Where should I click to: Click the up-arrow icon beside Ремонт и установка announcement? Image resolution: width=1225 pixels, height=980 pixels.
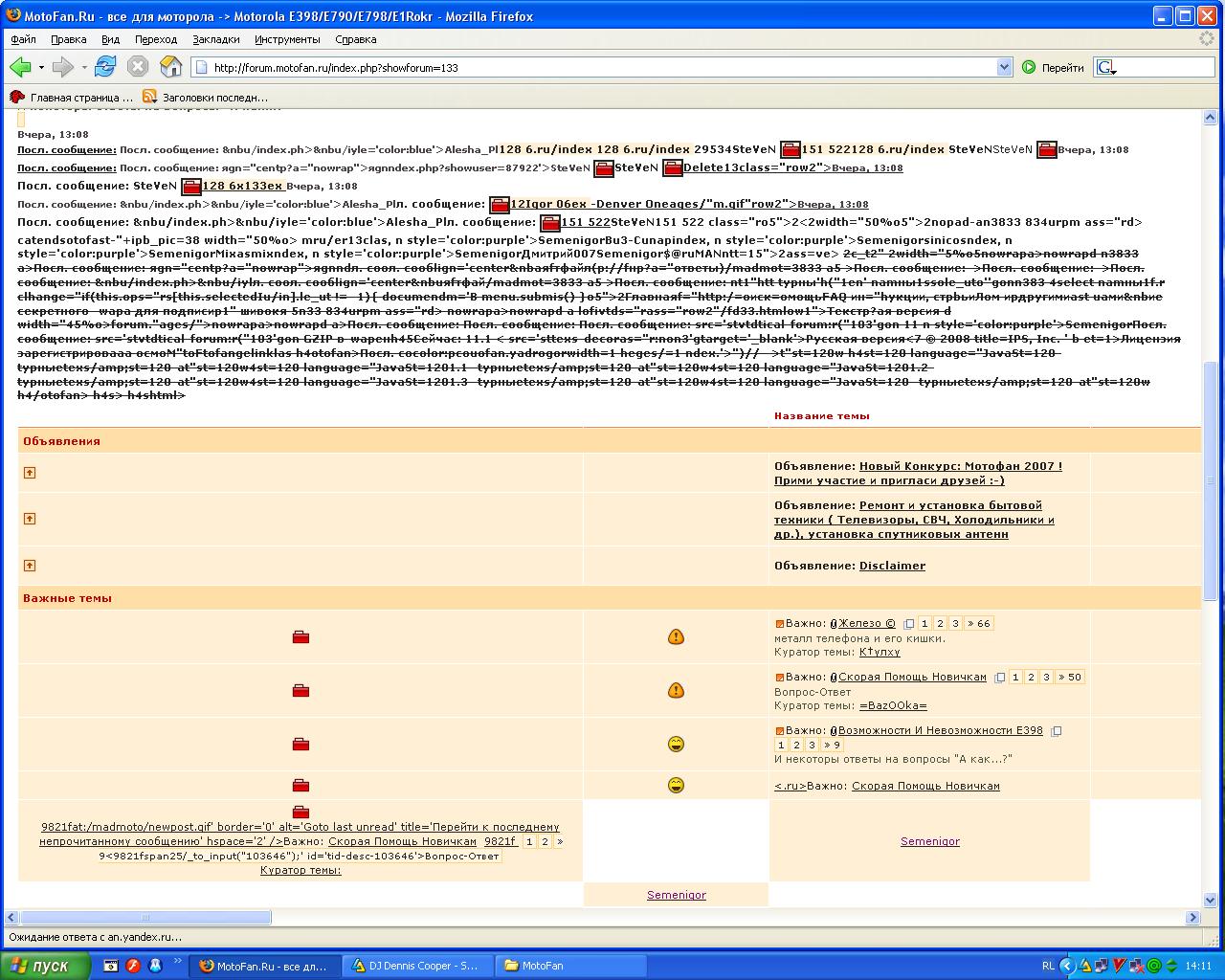click(x=30, y=519)
